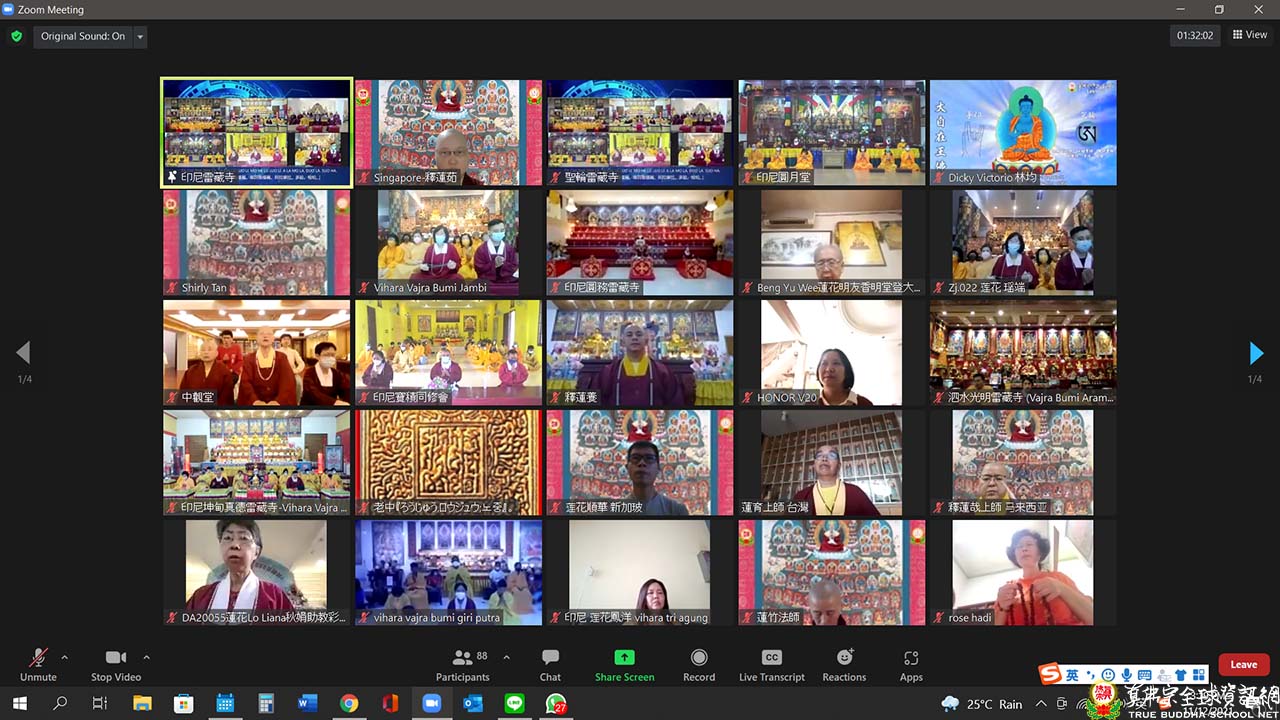Start recording with the Record button
Screen dimensions: 1280x720
[699, 664]
